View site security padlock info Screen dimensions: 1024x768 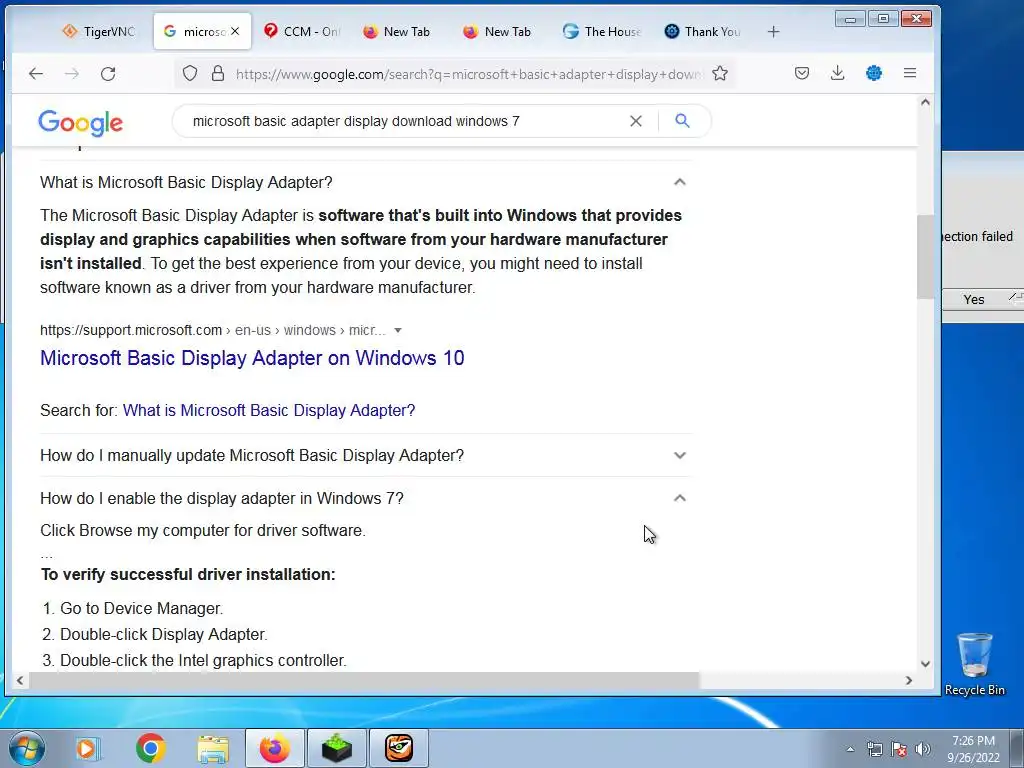(218, 74)
